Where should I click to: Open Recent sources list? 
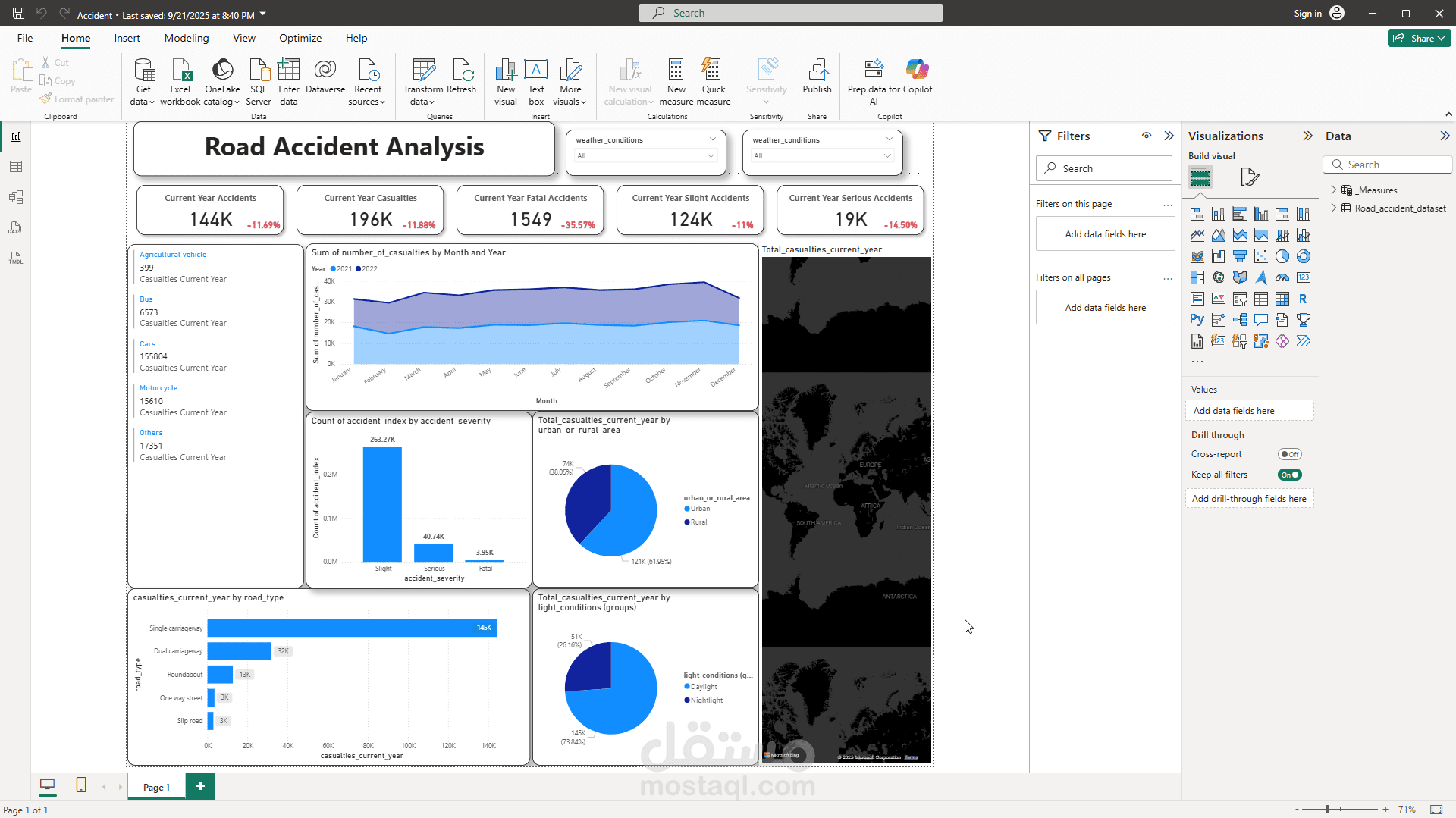click(368, 82)
